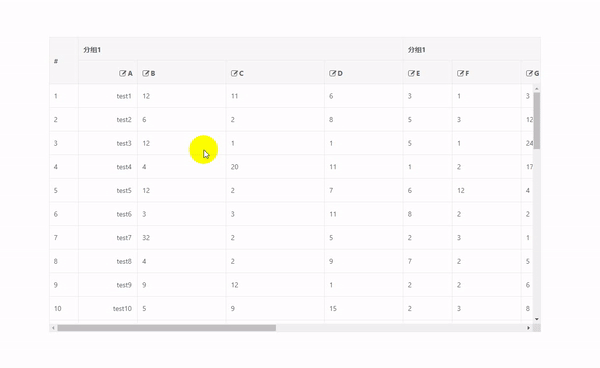Image resolution: width=600 pixels, height=368 pixels.
Task: Click the edit icon in column F header
Action: point(460,73)
